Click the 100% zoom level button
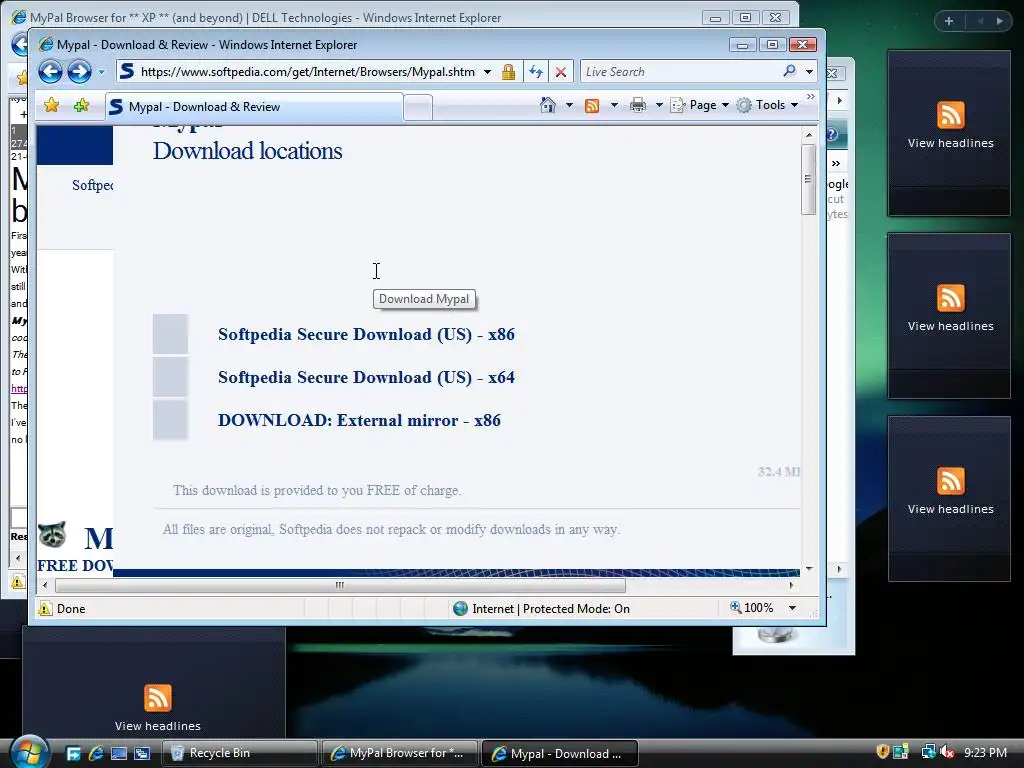The image size is (1024, 768). tap(751, 608)
